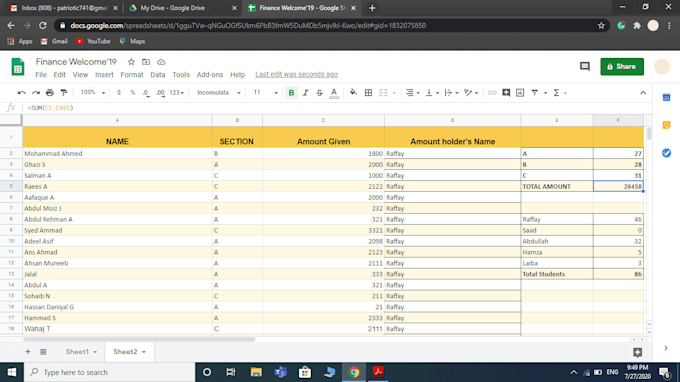Bookmark this page with the star icon
Image resolution: width=680 pixels, height=382 pixels.
(x=601, y=26)
